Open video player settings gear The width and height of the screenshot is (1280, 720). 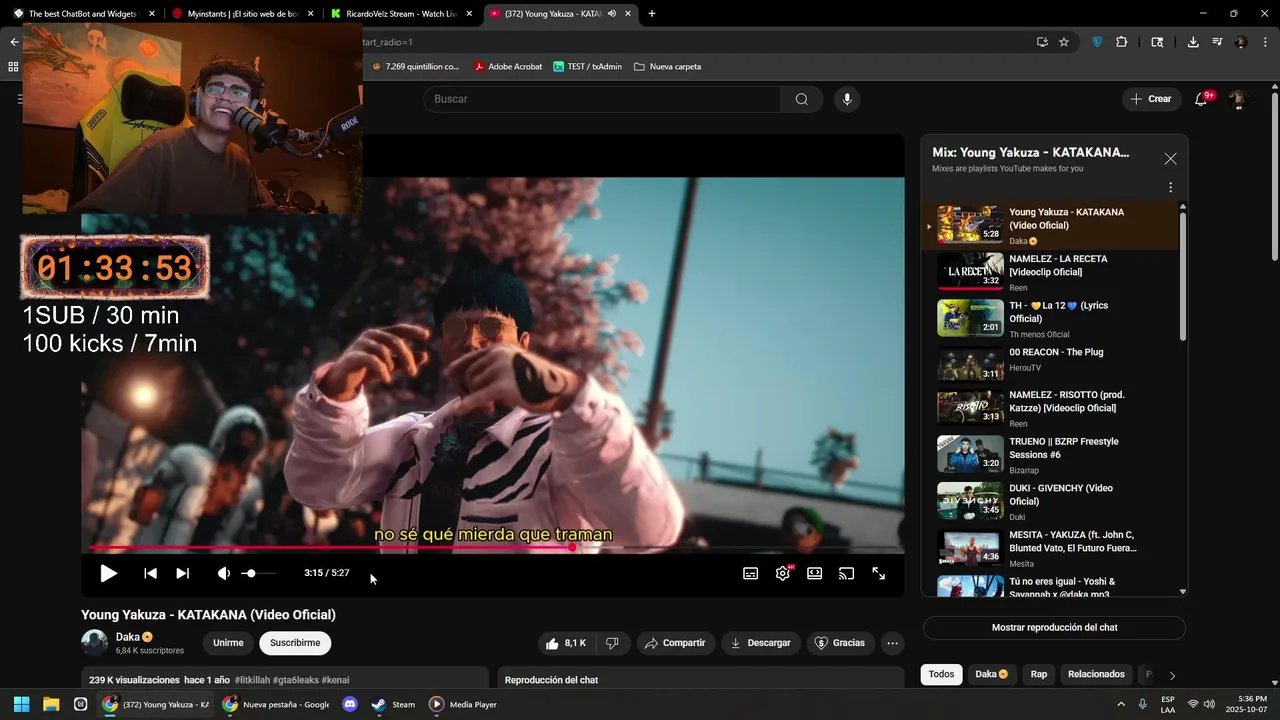(783, 573)
